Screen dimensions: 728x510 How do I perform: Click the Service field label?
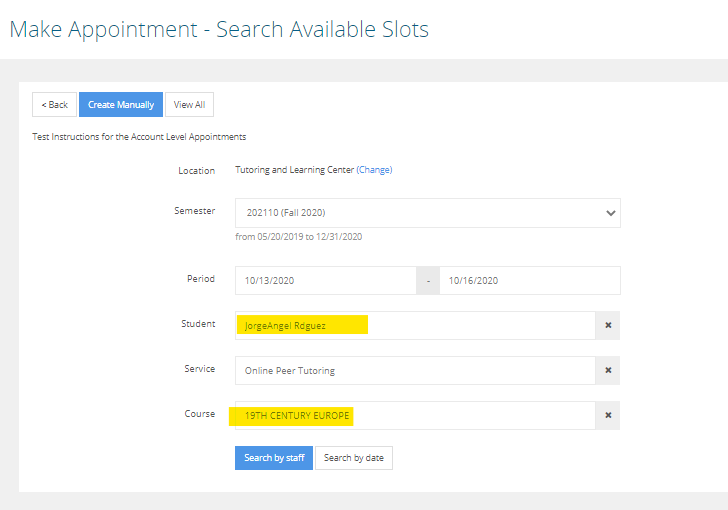[x=199, y=369]
